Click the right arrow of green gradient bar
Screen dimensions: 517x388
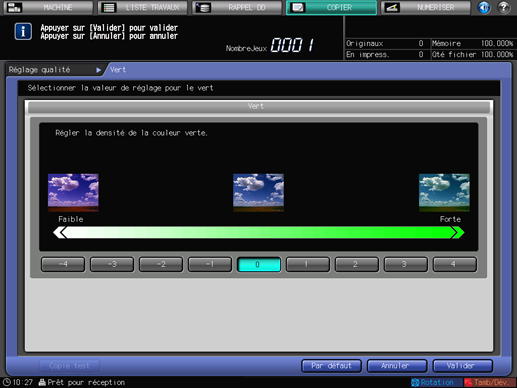coord(458,232)
